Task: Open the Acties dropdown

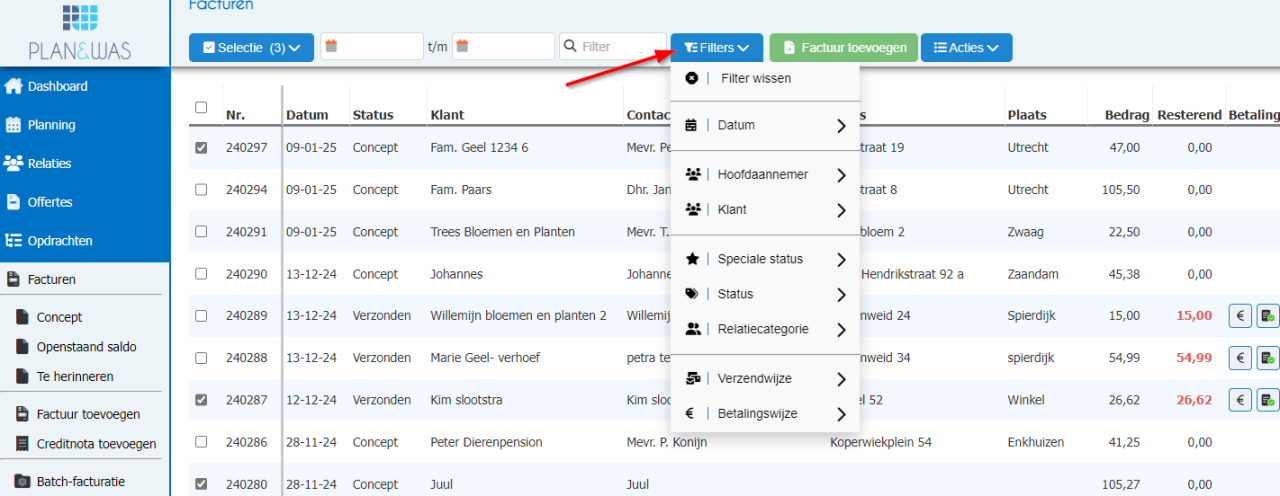Action: 966,47
